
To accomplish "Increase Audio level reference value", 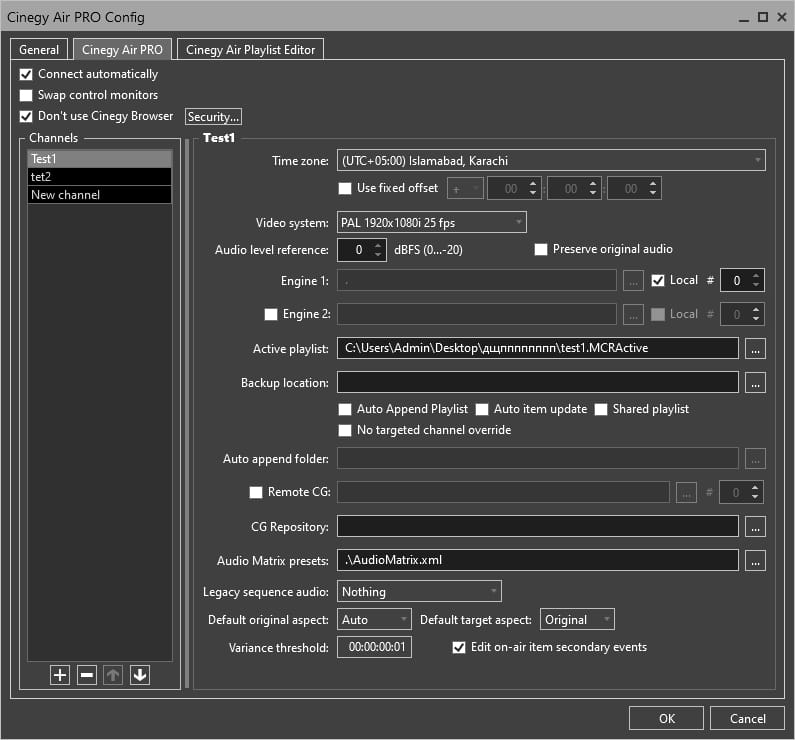I will [378, 245].
